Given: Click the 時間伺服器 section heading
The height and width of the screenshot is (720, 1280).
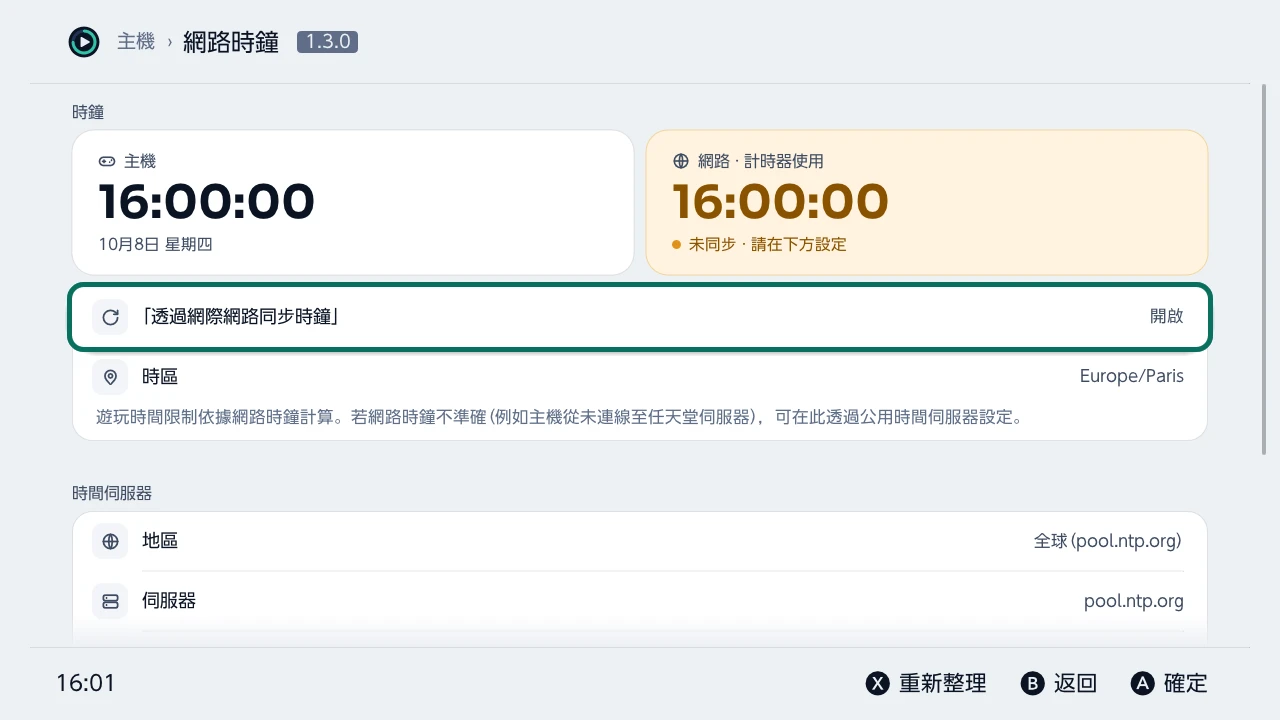Looking at the screenshot, I should pos(112,493).
